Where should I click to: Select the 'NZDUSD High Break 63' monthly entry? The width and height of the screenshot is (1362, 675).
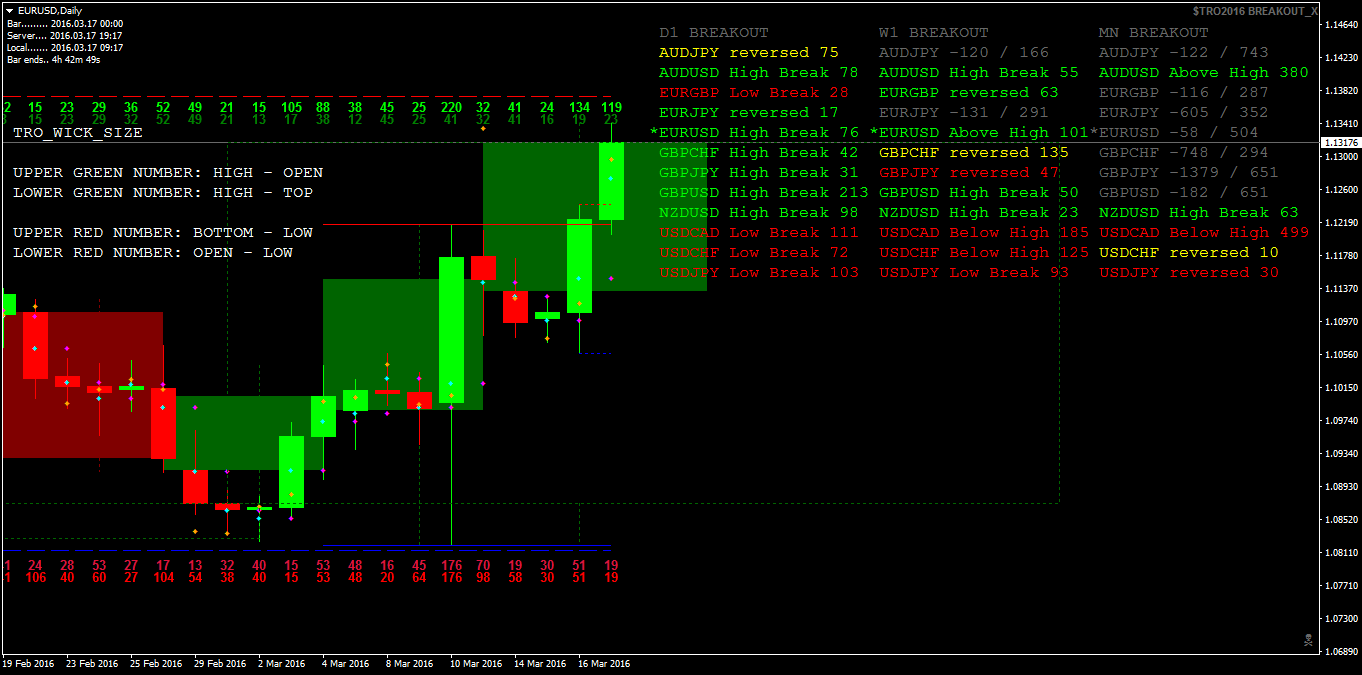(1199, 213)
